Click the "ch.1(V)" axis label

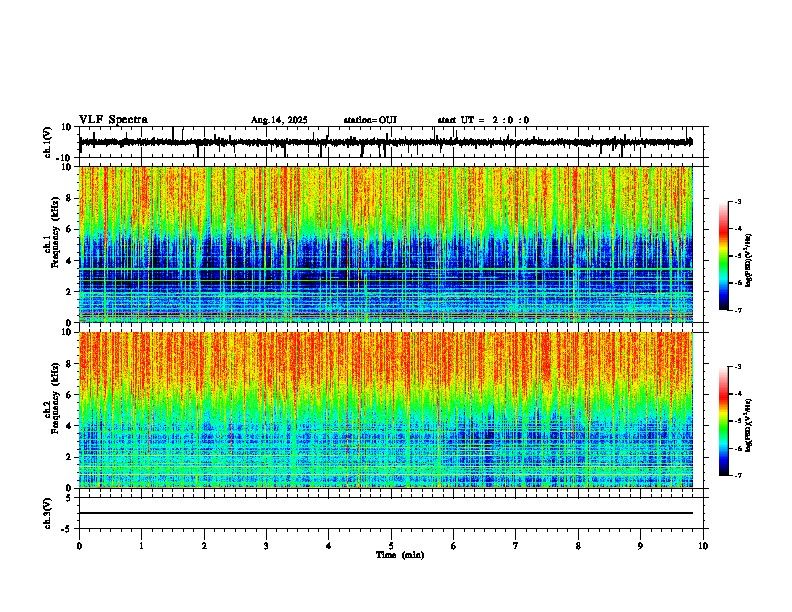tap(48, 142)
